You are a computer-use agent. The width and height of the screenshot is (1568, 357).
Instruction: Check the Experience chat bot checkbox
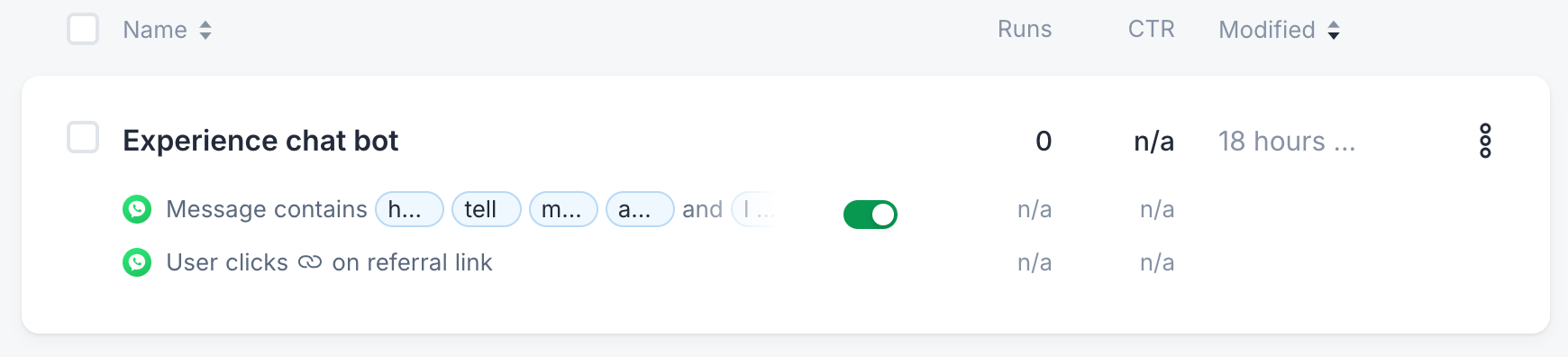coord(83,137)
